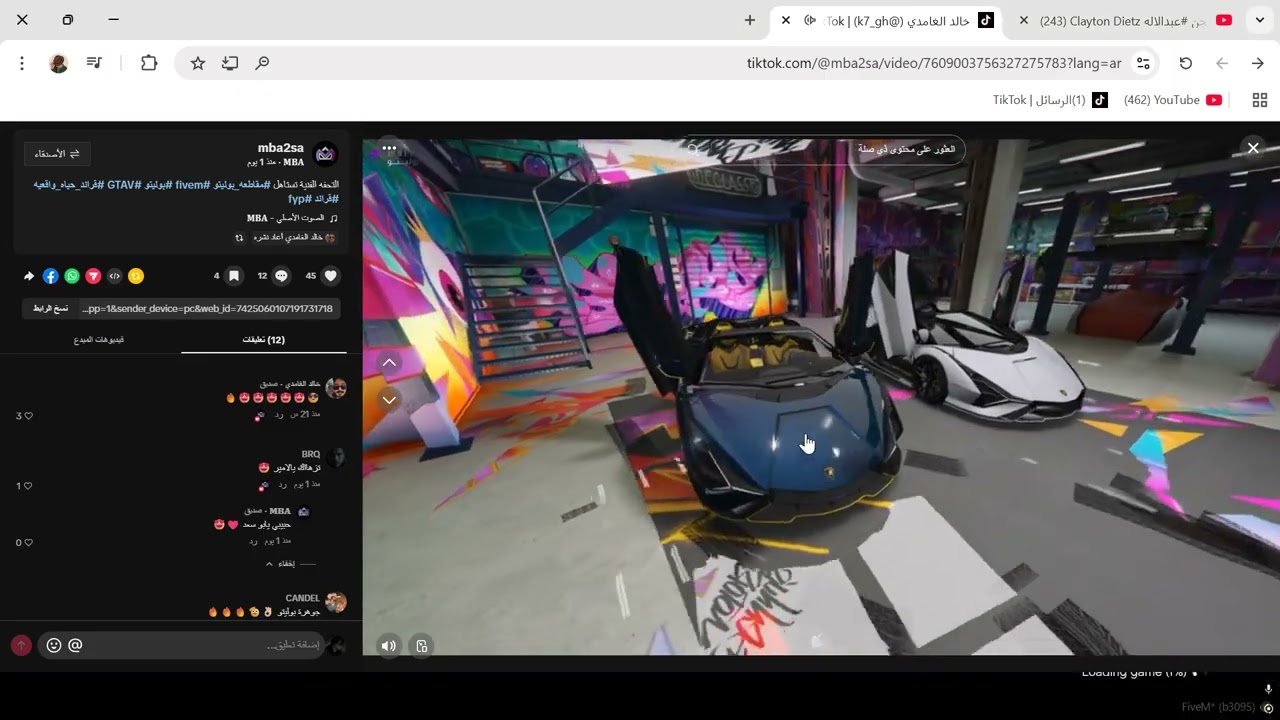Close the TikTok video viewer
This screenshot has height=720, width=1280.
click(x=1253, y=148)
